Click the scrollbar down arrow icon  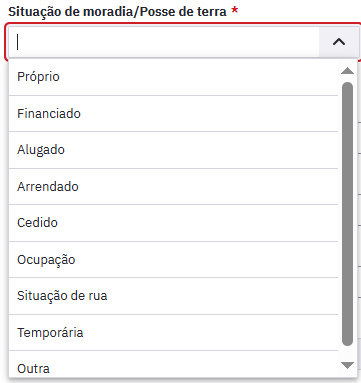(x=347, y=365)
